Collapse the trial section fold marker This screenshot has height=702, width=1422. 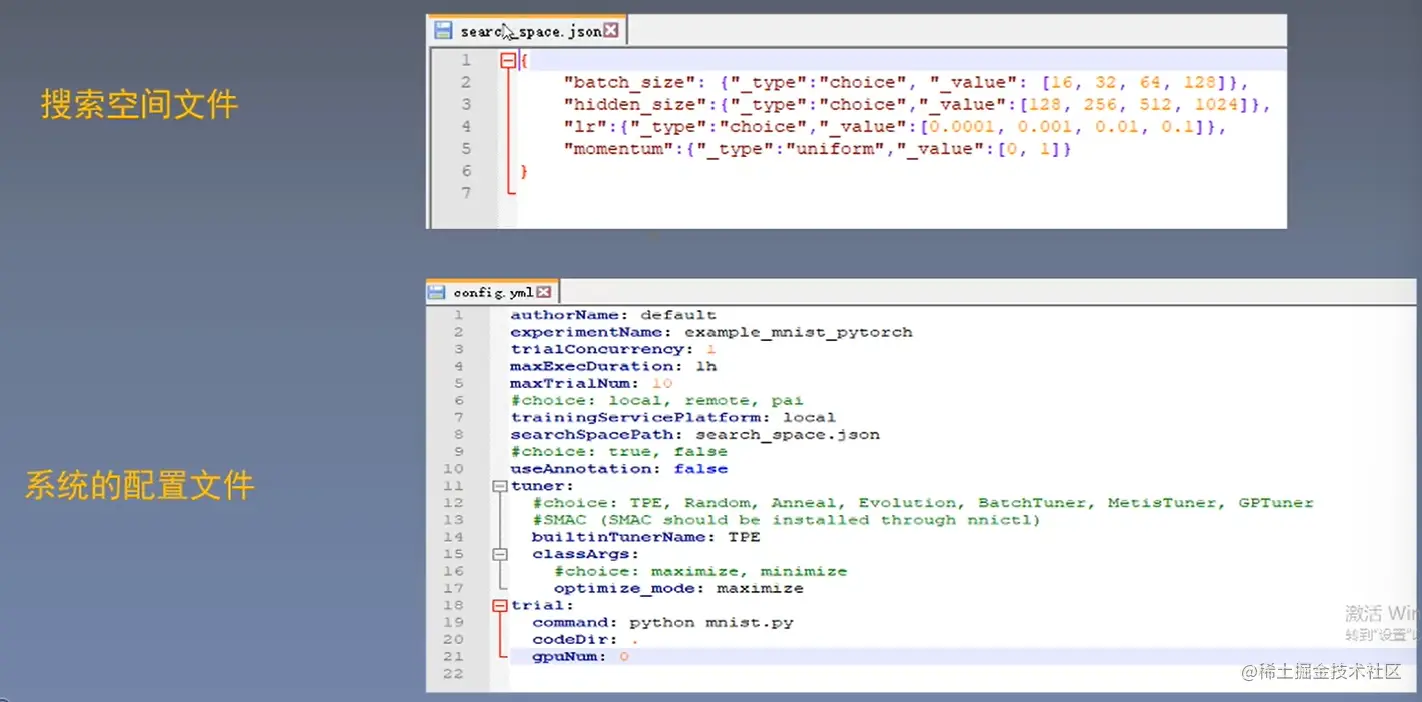[x=499, y=605]
